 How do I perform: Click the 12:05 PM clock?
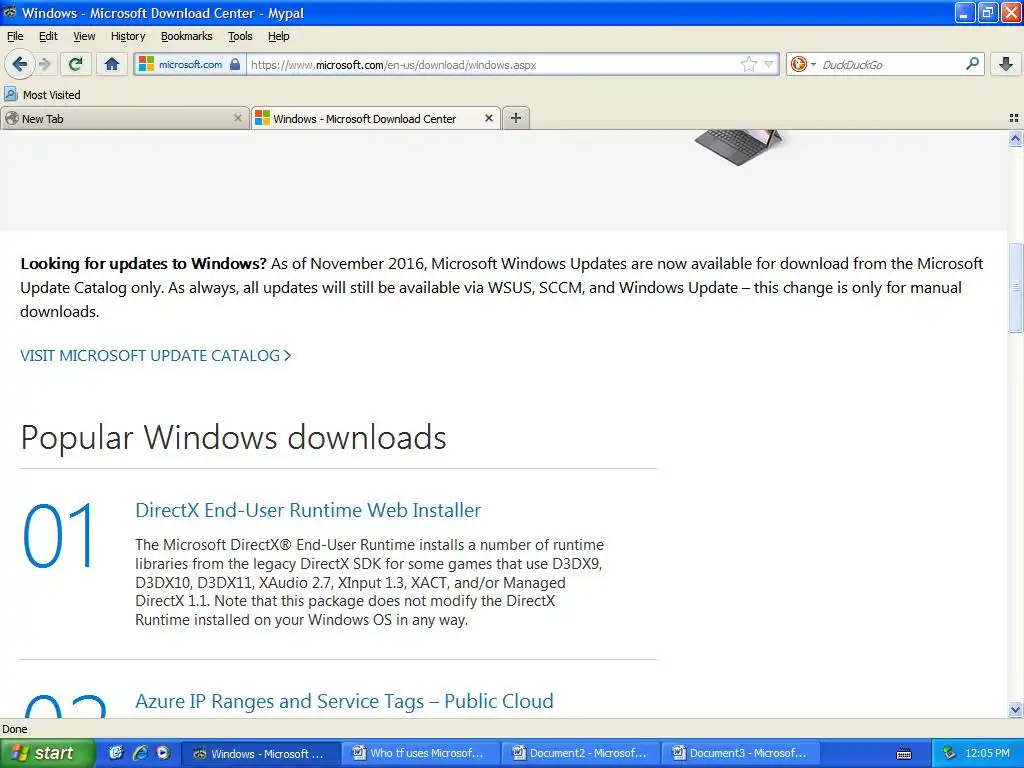click(987, 754)
